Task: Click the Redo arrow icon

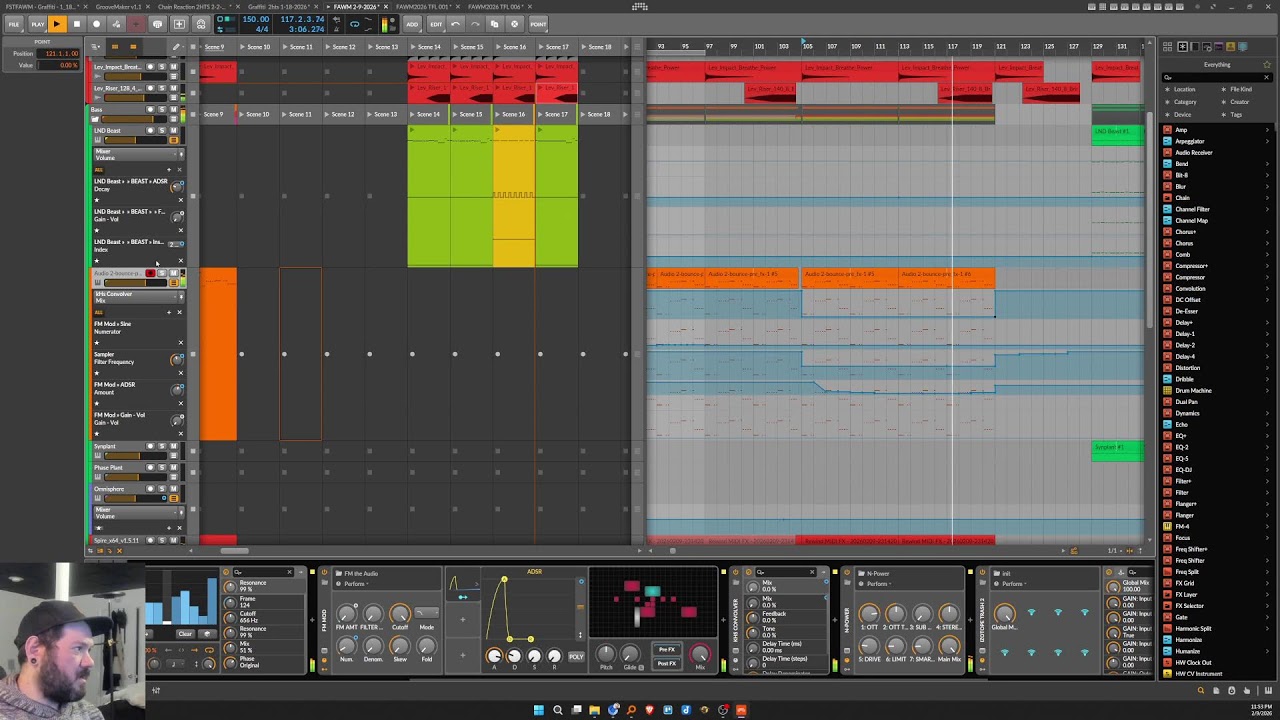Action: (x=474, y=24)
